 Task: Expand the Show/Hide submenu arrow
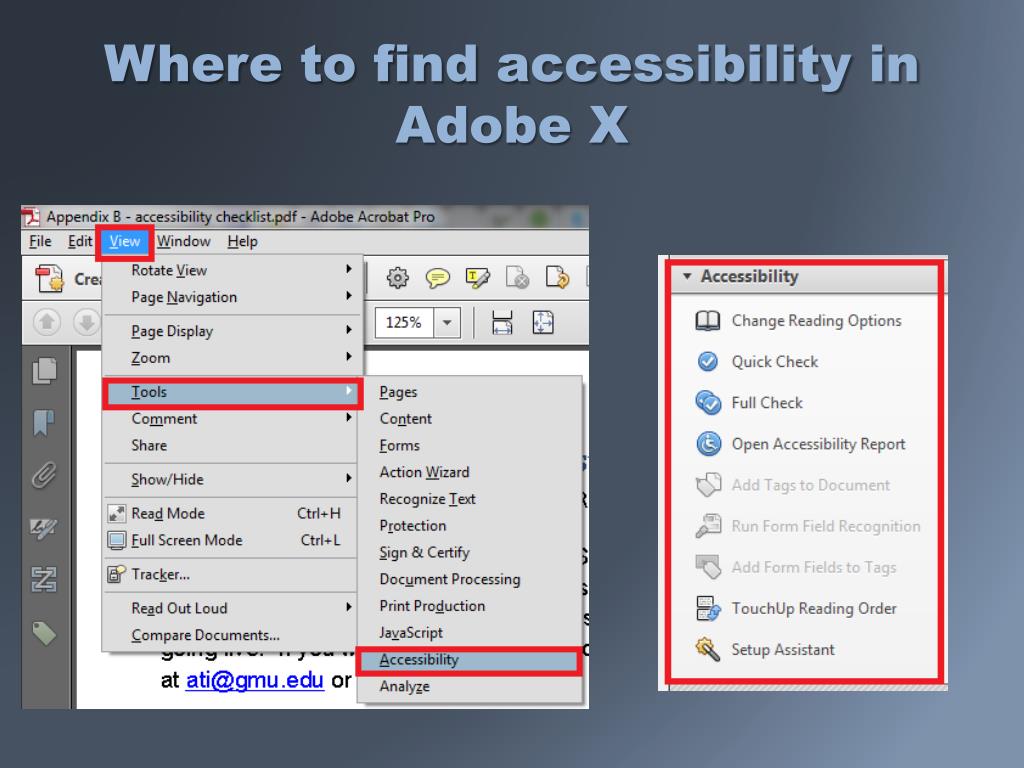[x=349, y=478]
